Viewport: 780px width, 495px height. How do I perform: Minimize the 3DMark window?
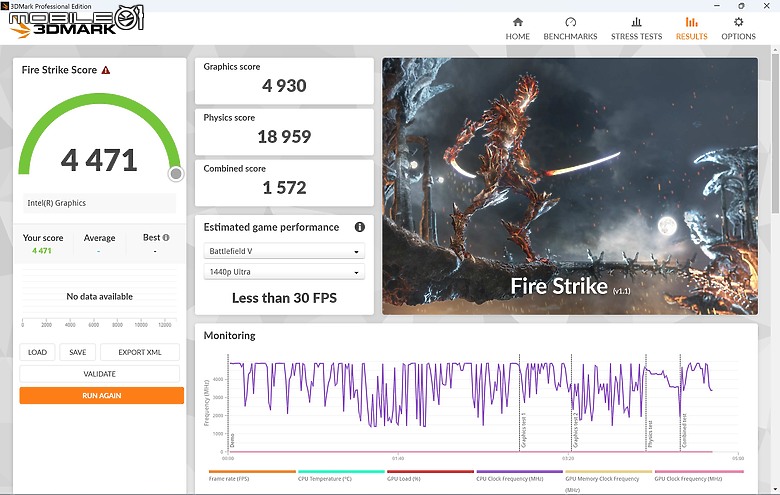pos(717,6)
